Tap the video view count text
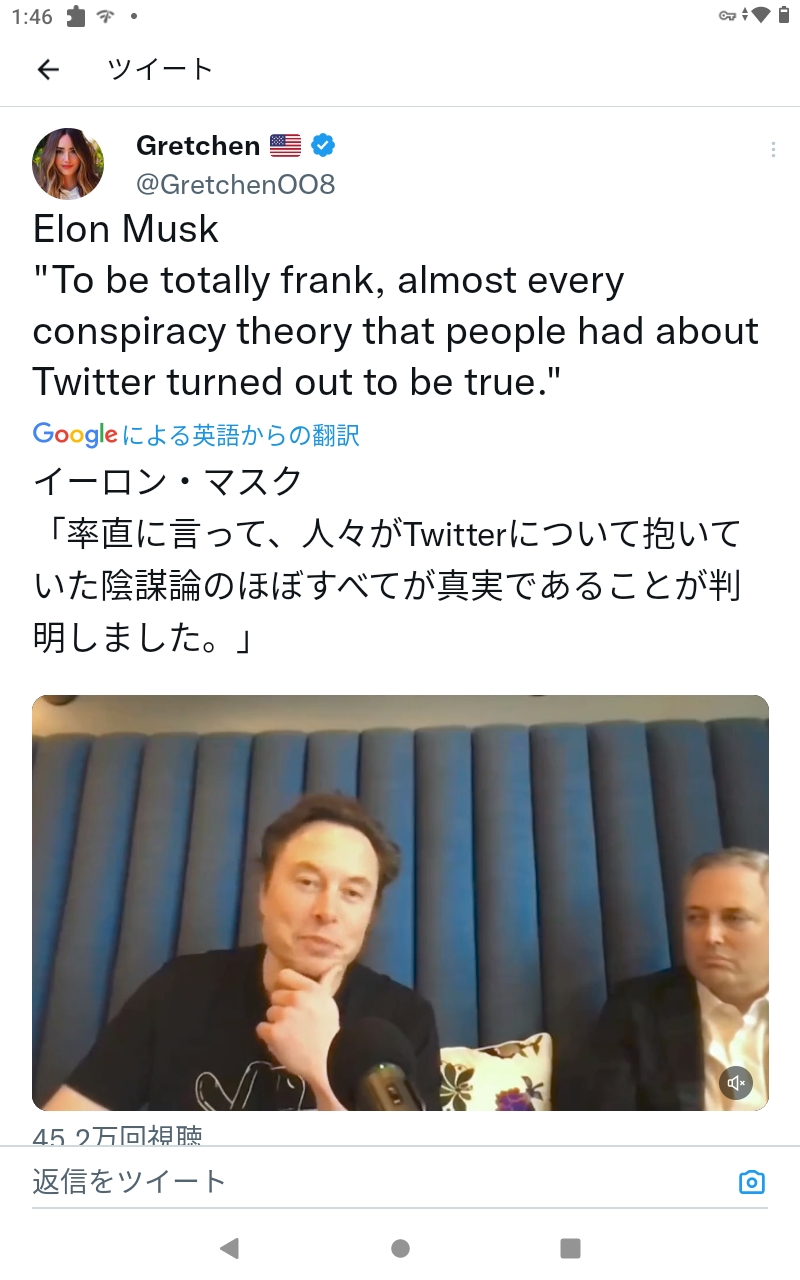This screenshot has height=1280, width=800. pos(117,1136)
